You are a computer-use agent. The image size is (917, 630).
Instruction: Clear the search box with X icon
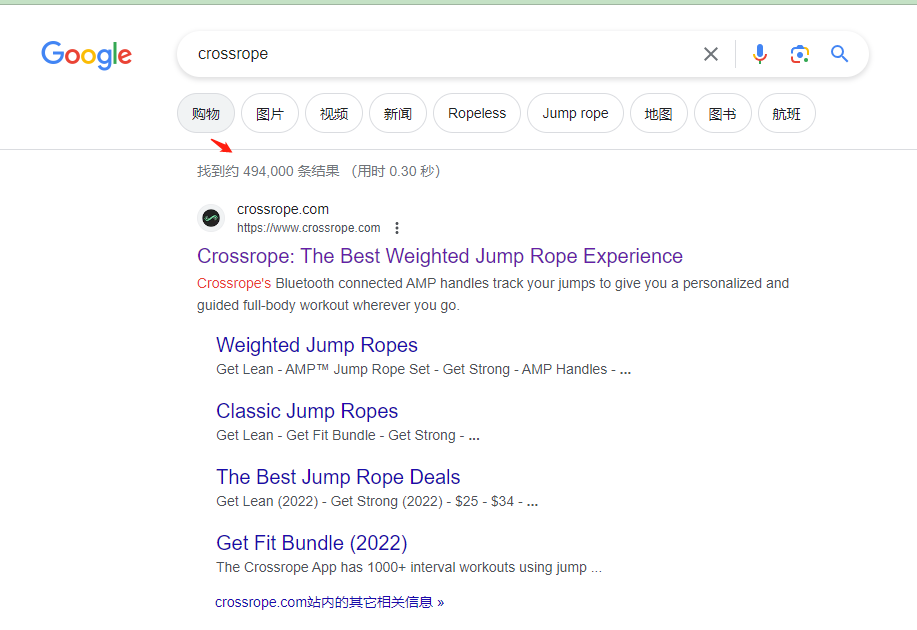pyautogui.click(x=710, y=54)
